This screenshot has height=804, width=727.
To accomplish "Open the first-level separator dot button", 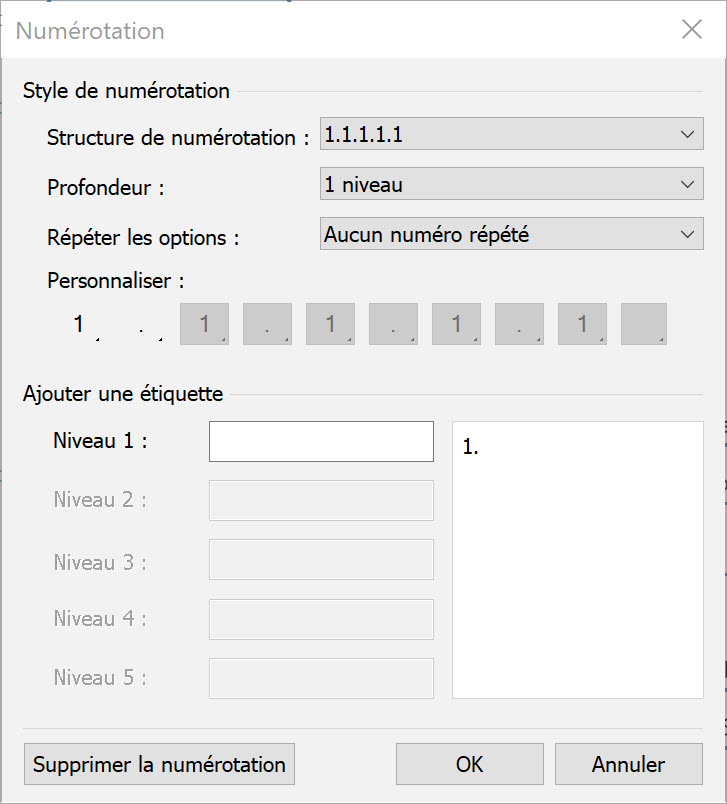I will pos(142,325).
